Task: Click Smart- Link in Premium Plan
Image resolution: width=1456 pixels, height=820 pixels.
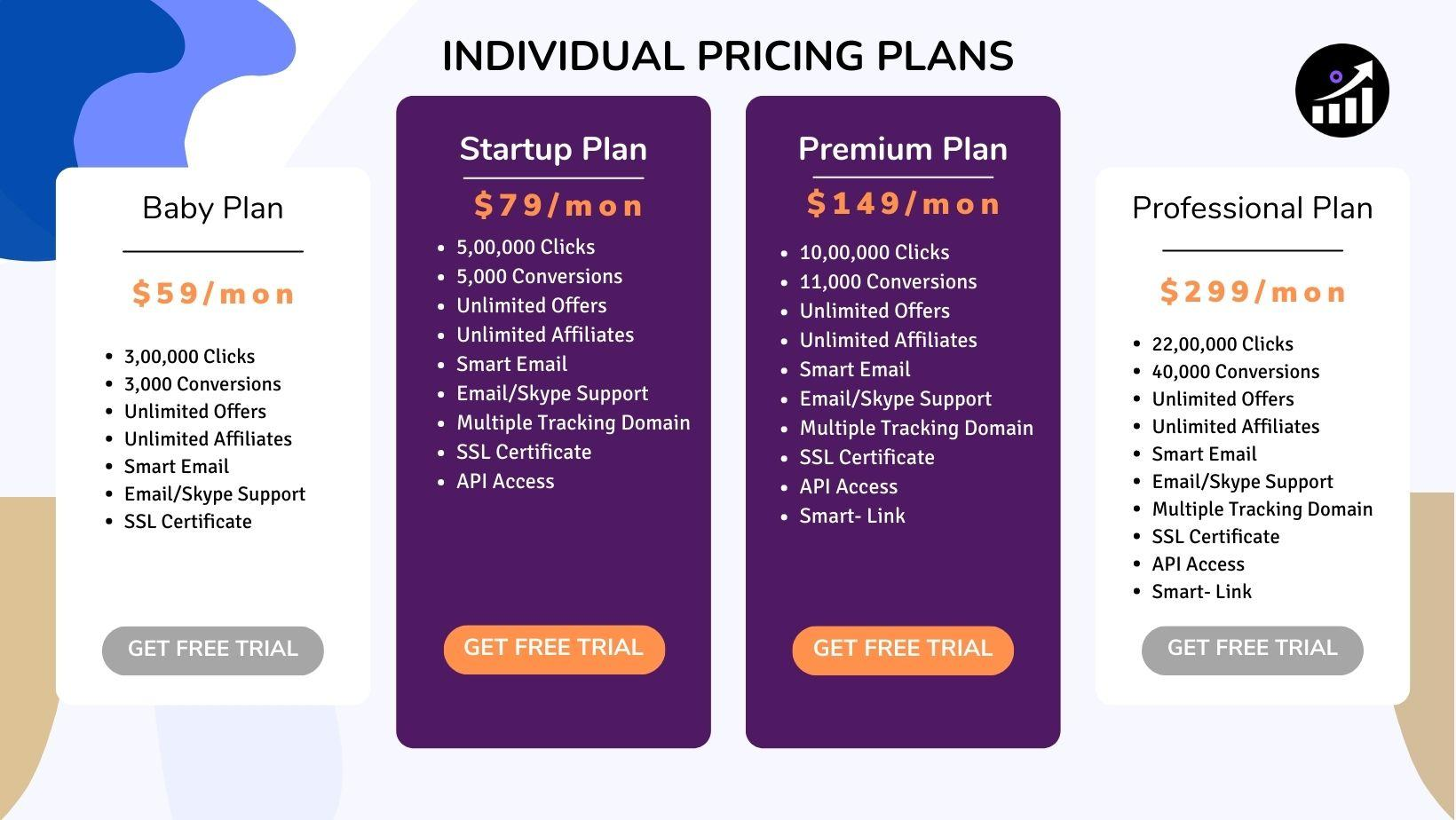Action: pos(852,516)
